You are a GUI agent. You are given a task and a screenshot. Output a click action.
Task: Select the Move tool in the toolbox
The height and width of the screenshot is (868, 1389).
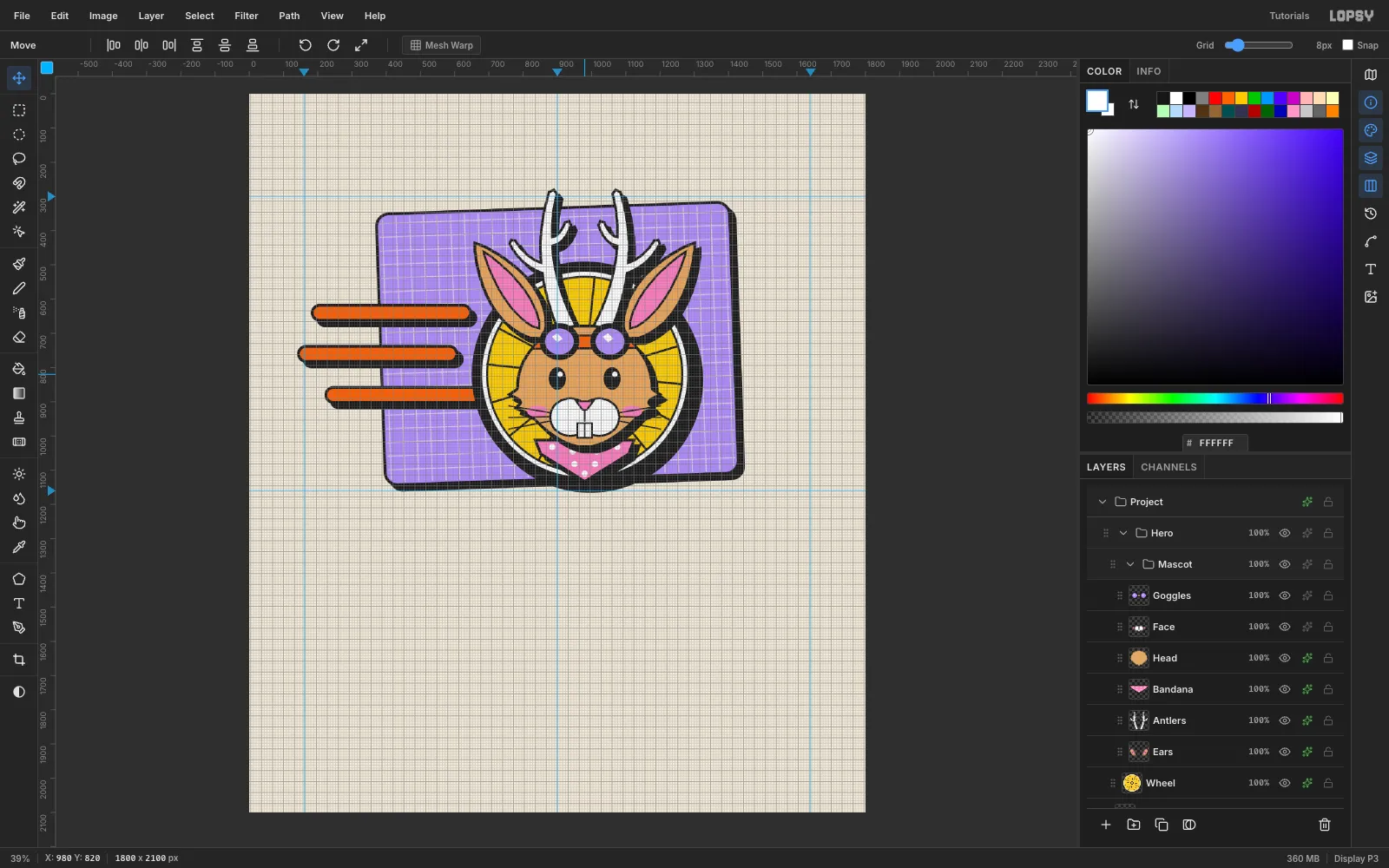(19, 78)
